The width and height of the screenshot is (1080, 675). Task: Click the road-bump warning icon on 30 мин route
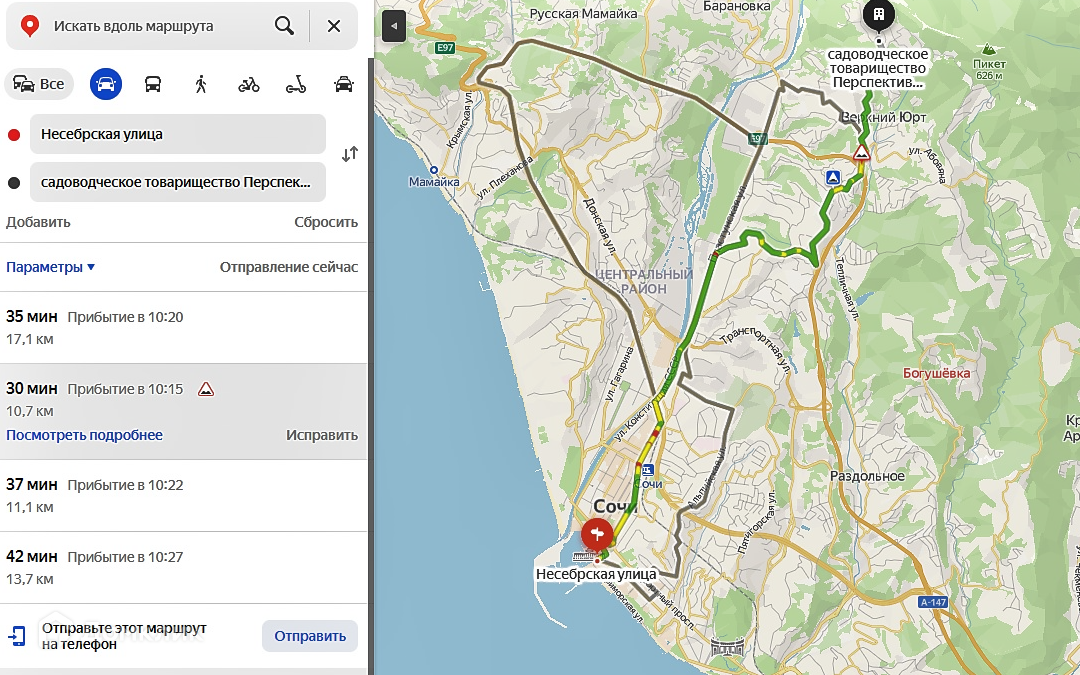click(206, 390)
